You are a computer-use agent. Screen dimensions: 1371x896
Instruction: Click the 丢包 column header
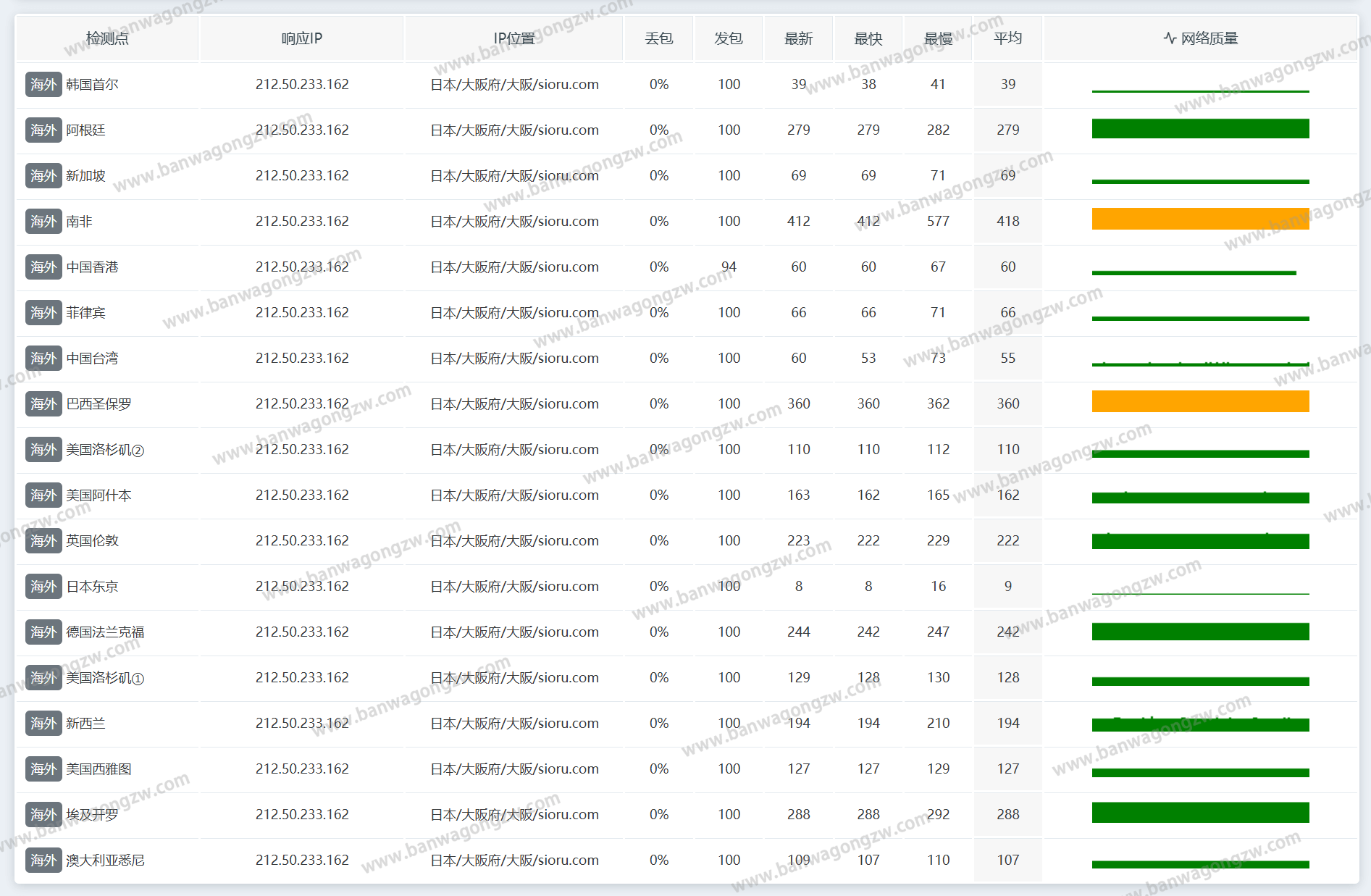click(x=658, y=38)
